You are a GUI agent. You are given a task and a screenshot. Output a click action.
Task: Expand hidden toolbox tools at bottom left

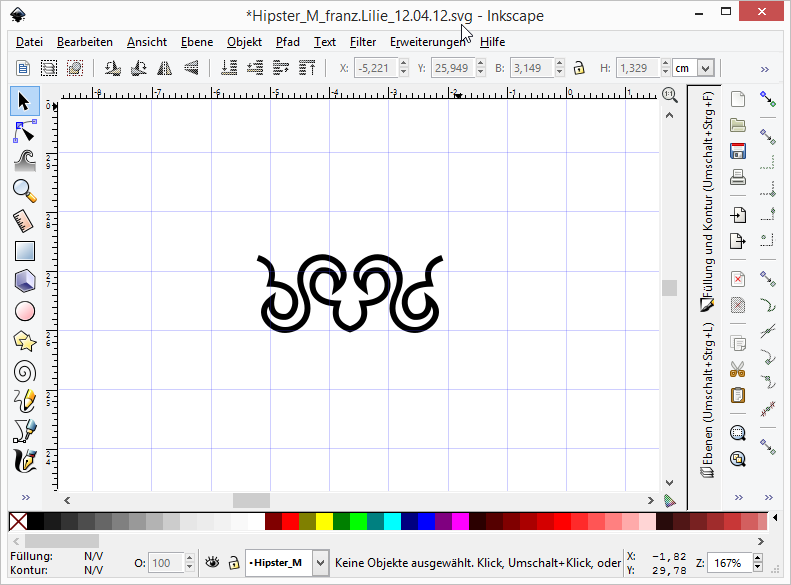click(25, 497)
